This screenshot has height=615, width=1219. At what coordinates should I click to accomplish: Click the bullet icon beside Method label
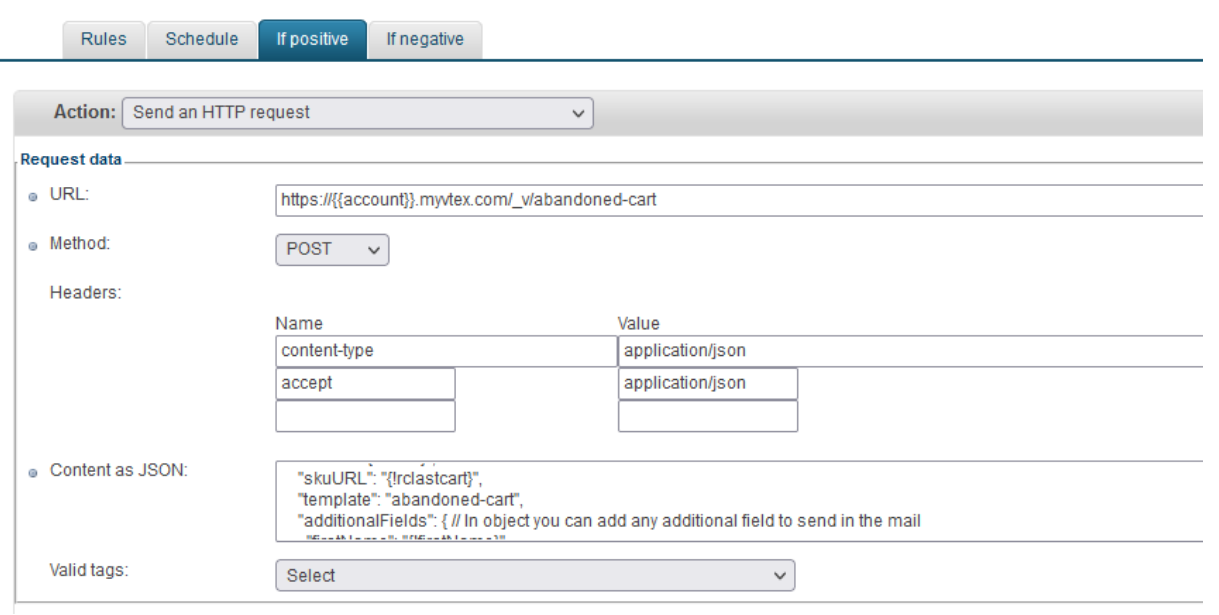pyautogui.click(x=33, y=244)
